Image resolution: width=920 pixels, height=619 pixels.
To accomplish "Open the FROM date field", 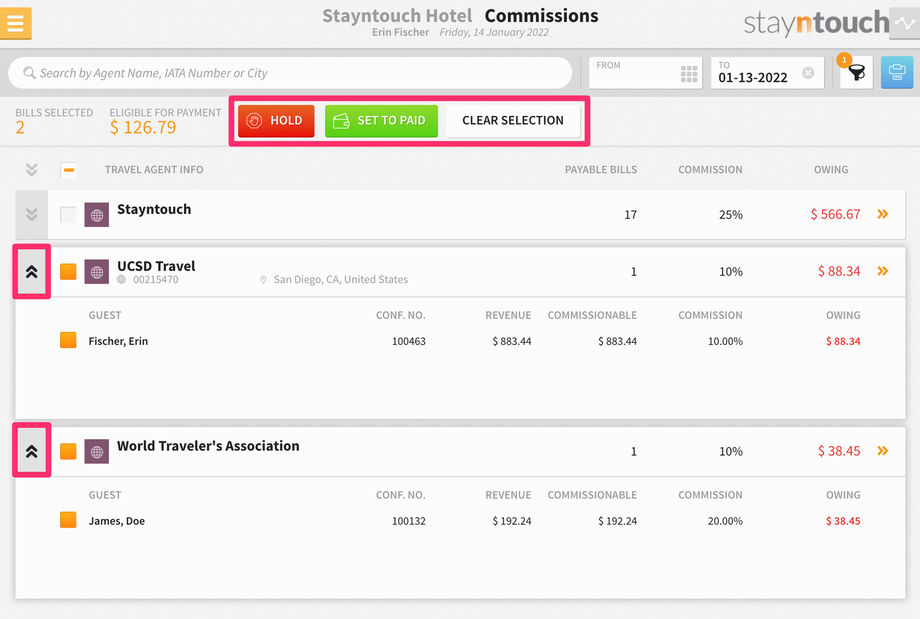I will [645, 73].
